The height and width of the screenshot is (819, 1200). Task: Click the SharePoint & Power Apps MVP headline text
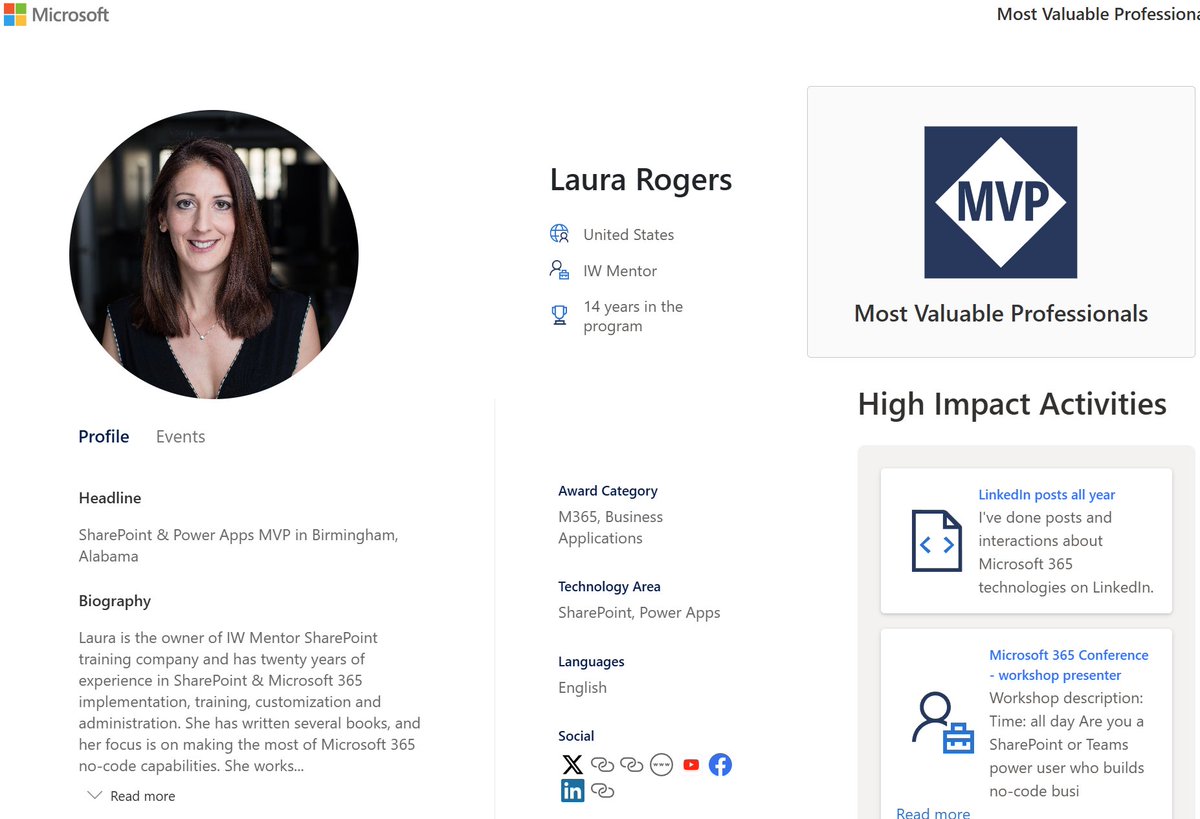[x=239, y=545]
